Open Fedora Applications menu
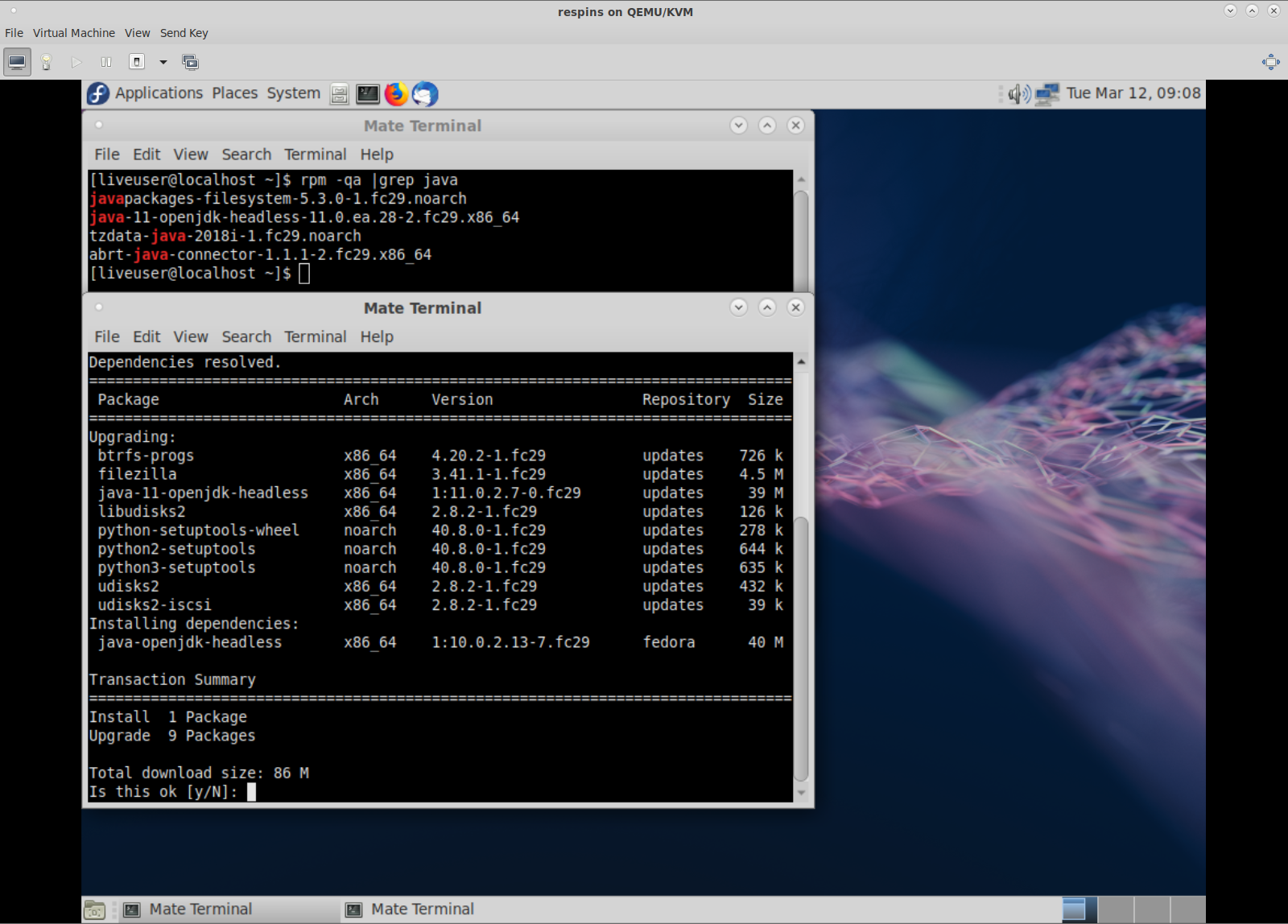 pyautogui.click(x=159, y=93)
